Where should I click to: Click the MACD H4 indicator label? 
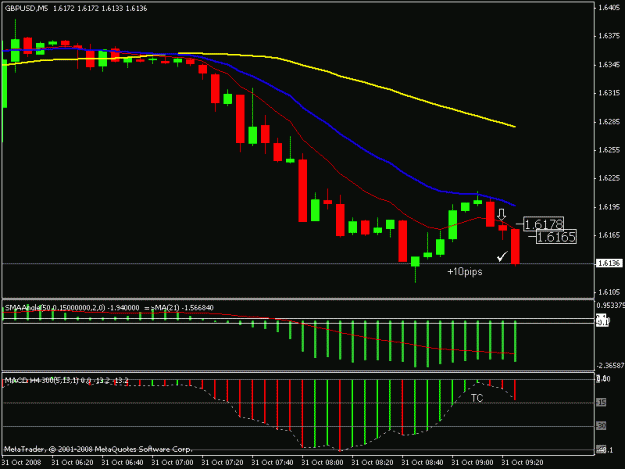(66, 381)
